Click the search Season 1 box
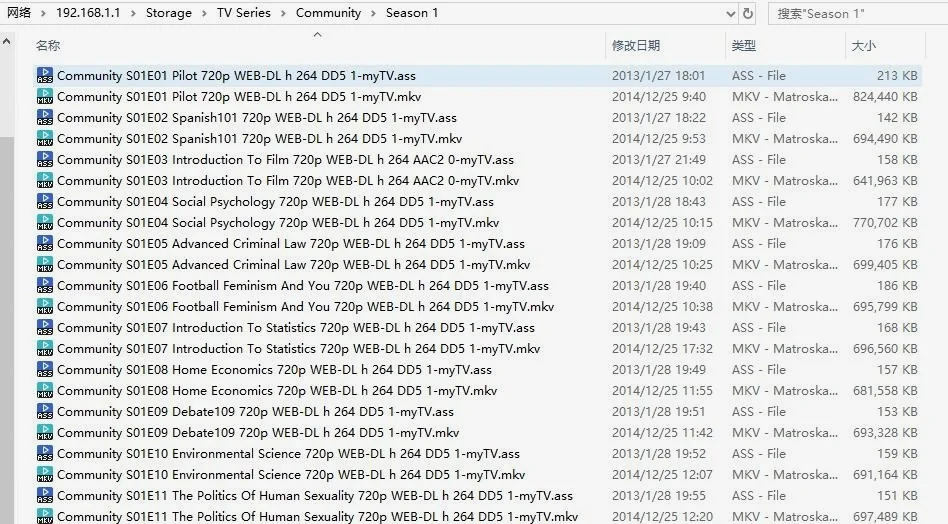948x524 pixels. coord(857,13)
